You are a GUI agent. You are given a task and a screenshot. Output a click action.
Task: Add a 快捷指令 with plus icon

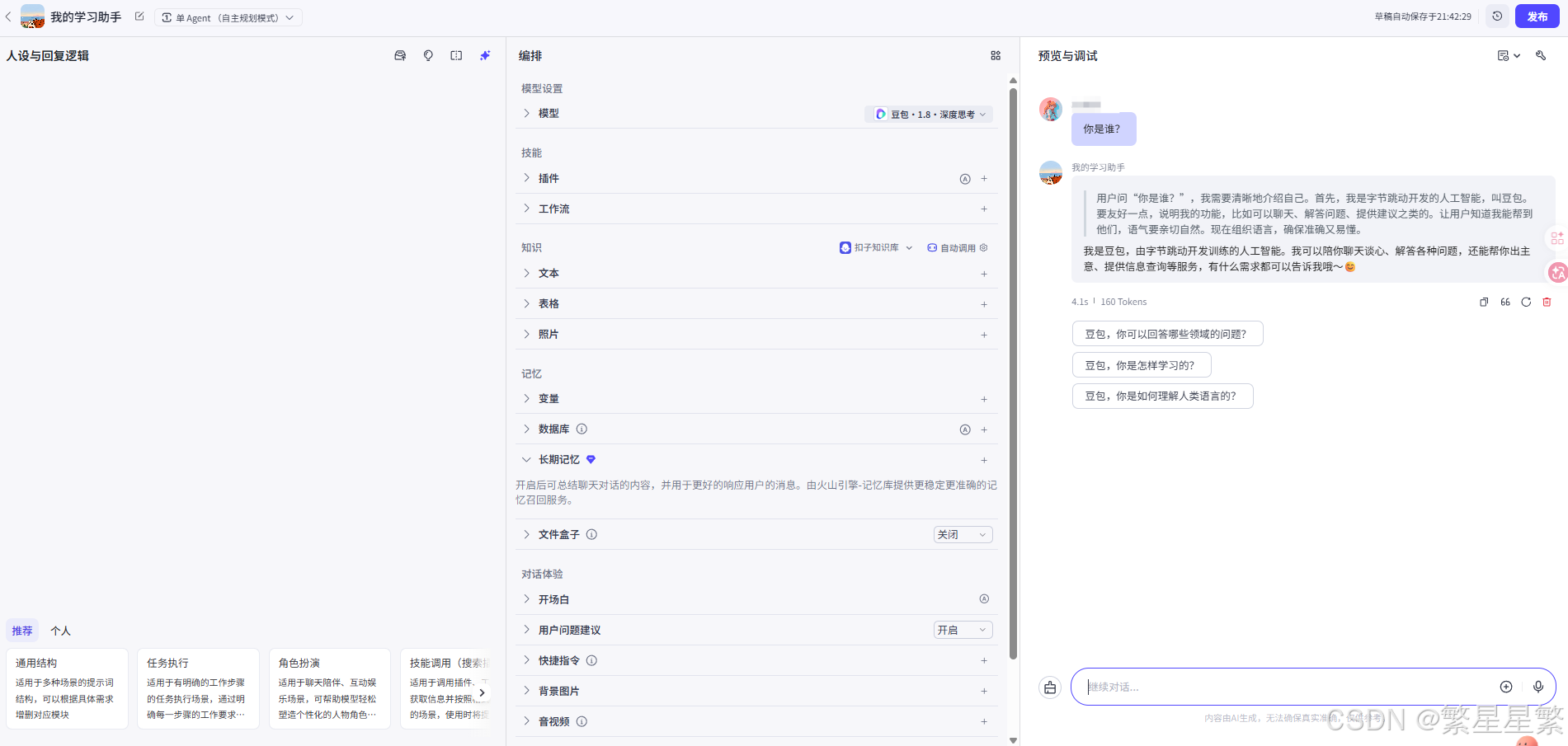click(x=984, y=660)
